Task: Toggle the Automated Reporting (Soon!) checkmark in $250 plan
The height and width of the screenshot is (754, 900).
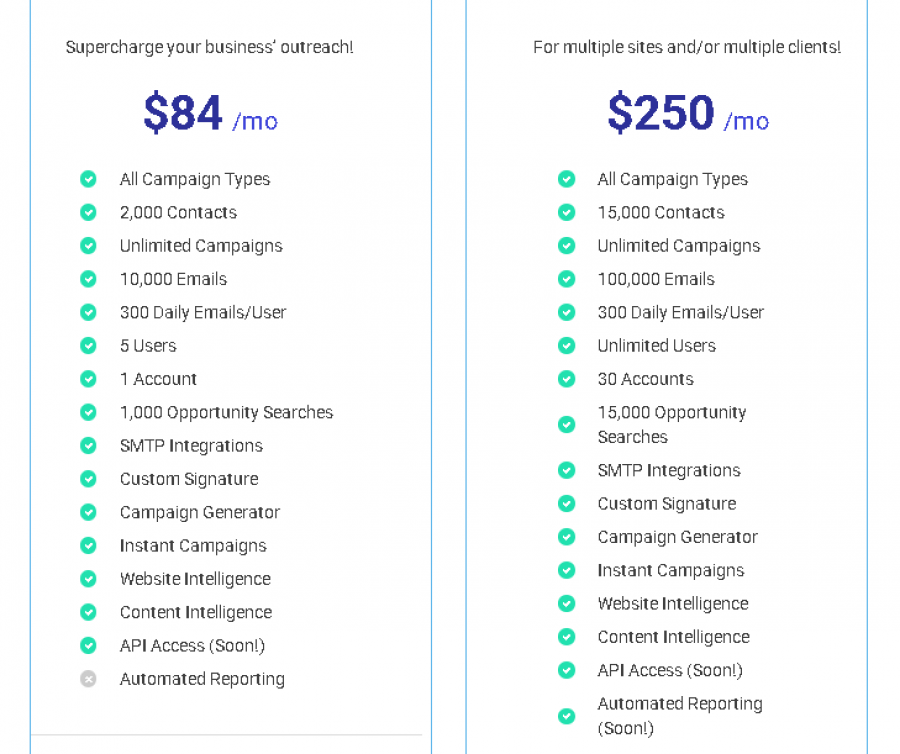Action: (566, 716)
